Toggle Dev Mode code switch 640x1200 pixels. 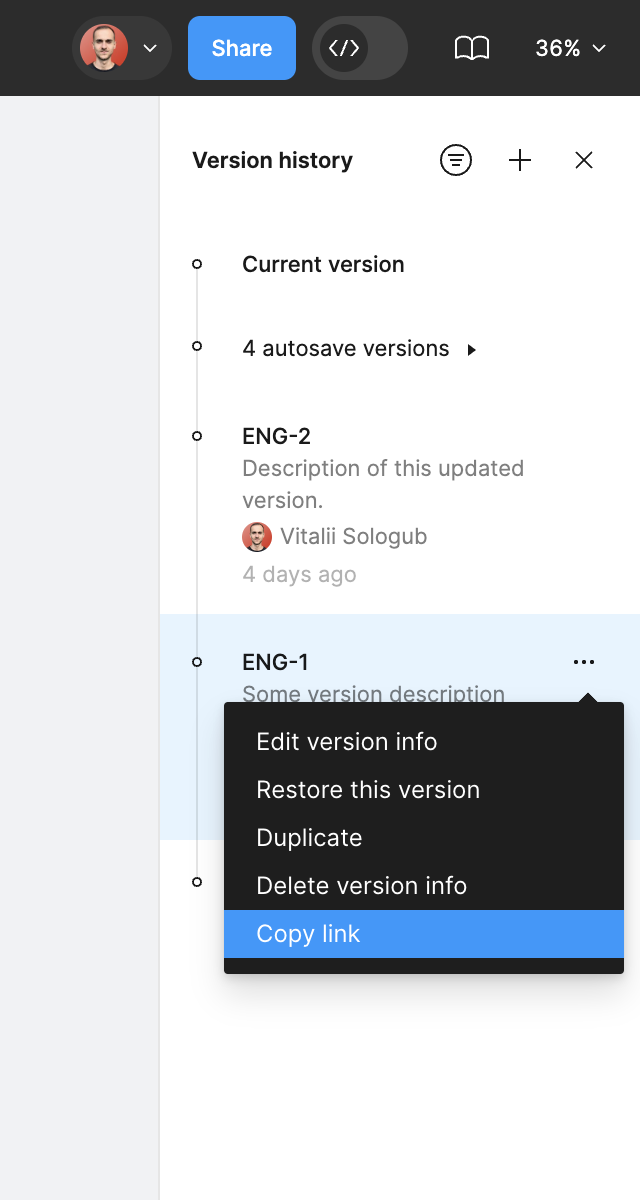coord(360,48)
